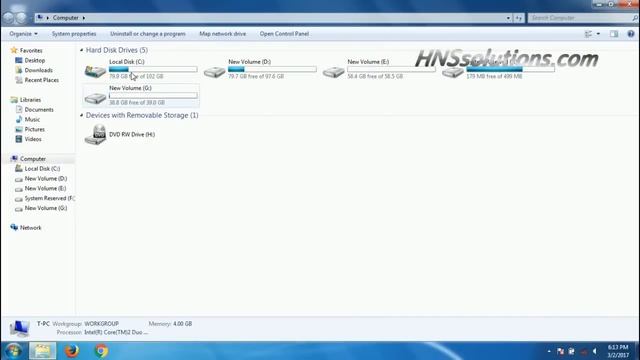Screen dimensions: 640x360
Task: Launch Google Chrome from the taskbar
Action: coord(101,351)
